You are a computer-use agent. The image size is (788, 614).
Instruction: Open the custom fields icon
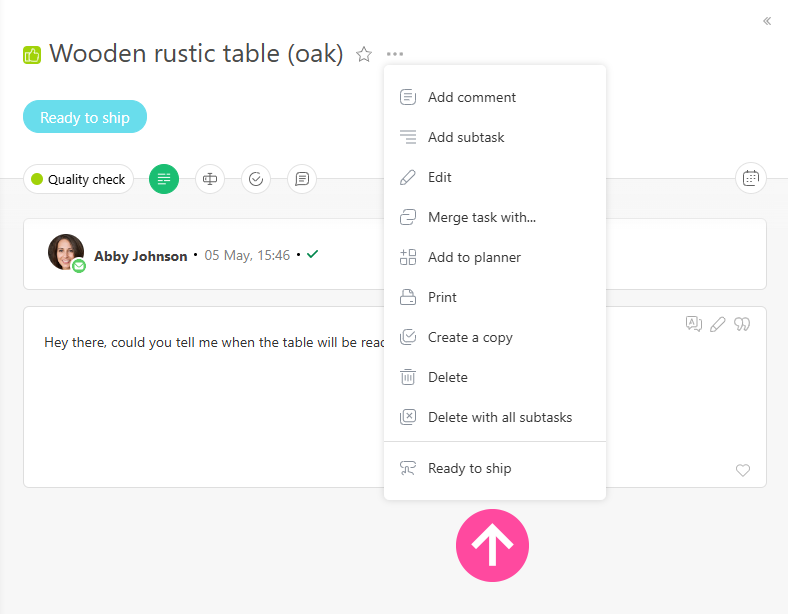click(x=210, y=179)
